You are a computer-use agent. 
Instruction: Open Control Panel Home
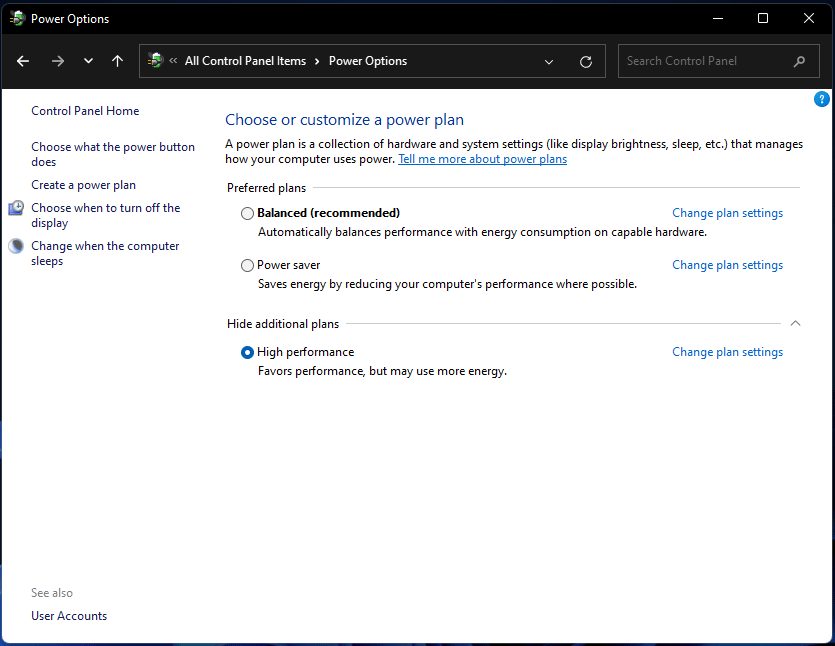(x=85, y=111)
